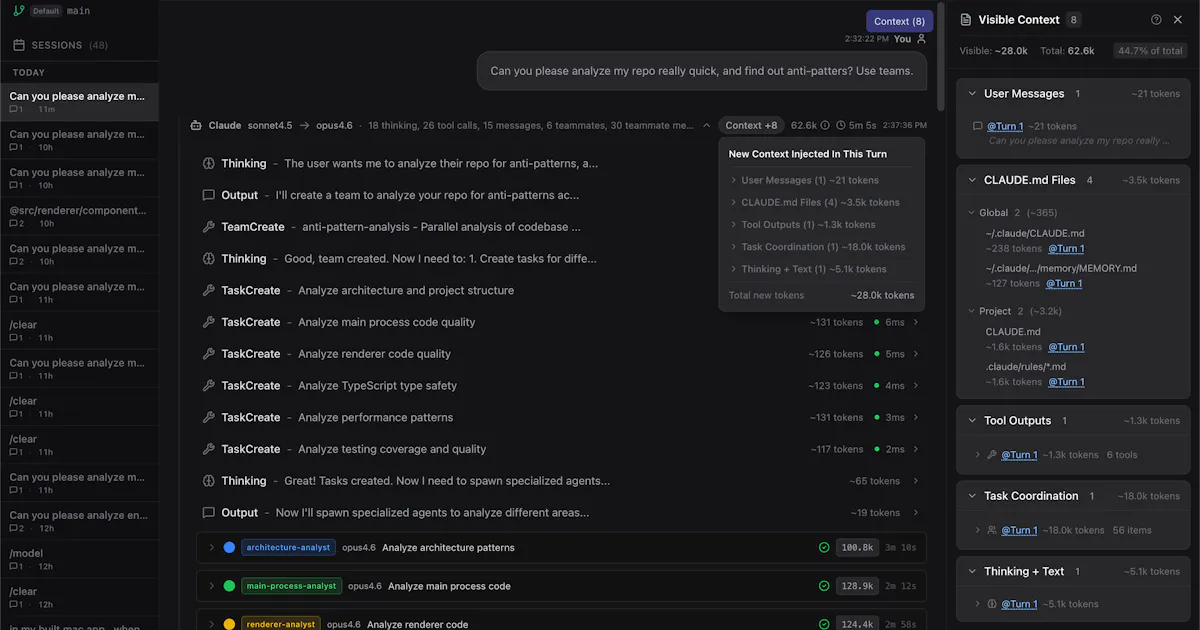Open the /model session entry
The image size is (1200, 630).
(x=79, y=559)
